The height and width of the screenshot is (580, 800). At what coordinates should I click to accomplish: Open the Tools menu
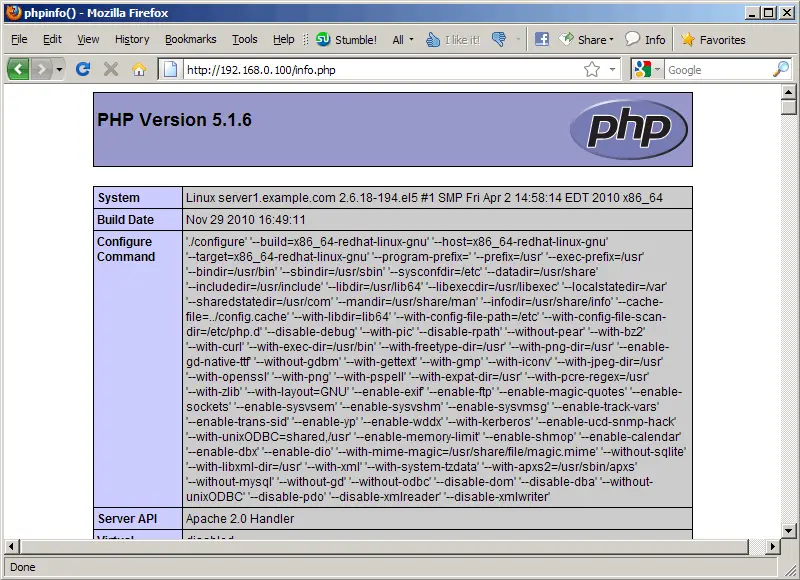(x=244, y=39)
